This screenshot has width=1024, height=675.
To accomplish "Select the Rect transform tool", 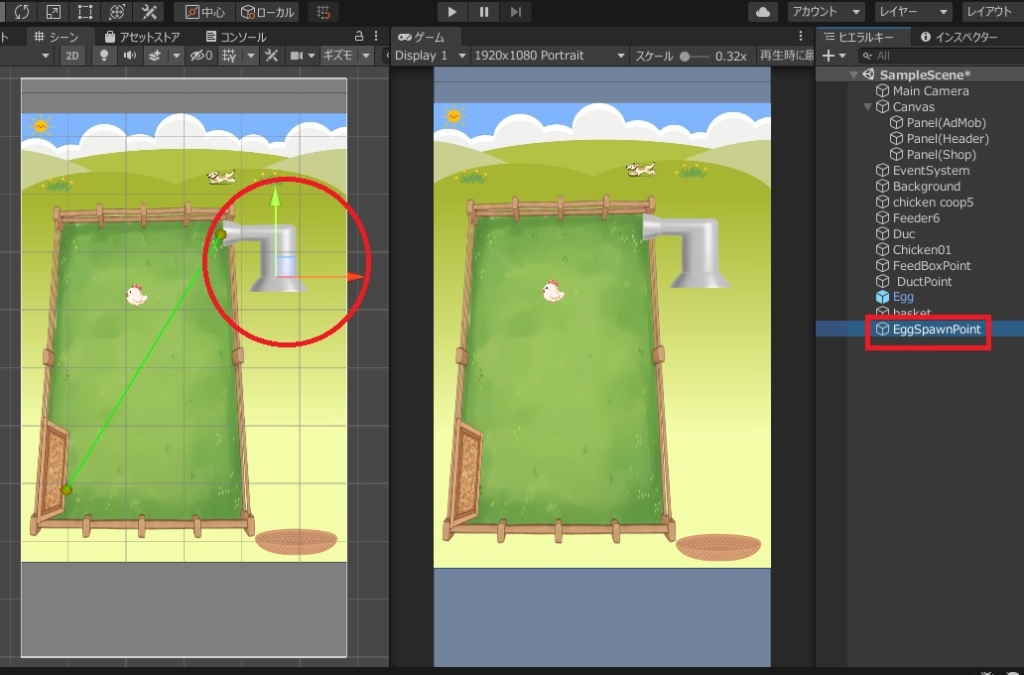I will (86, 12).
